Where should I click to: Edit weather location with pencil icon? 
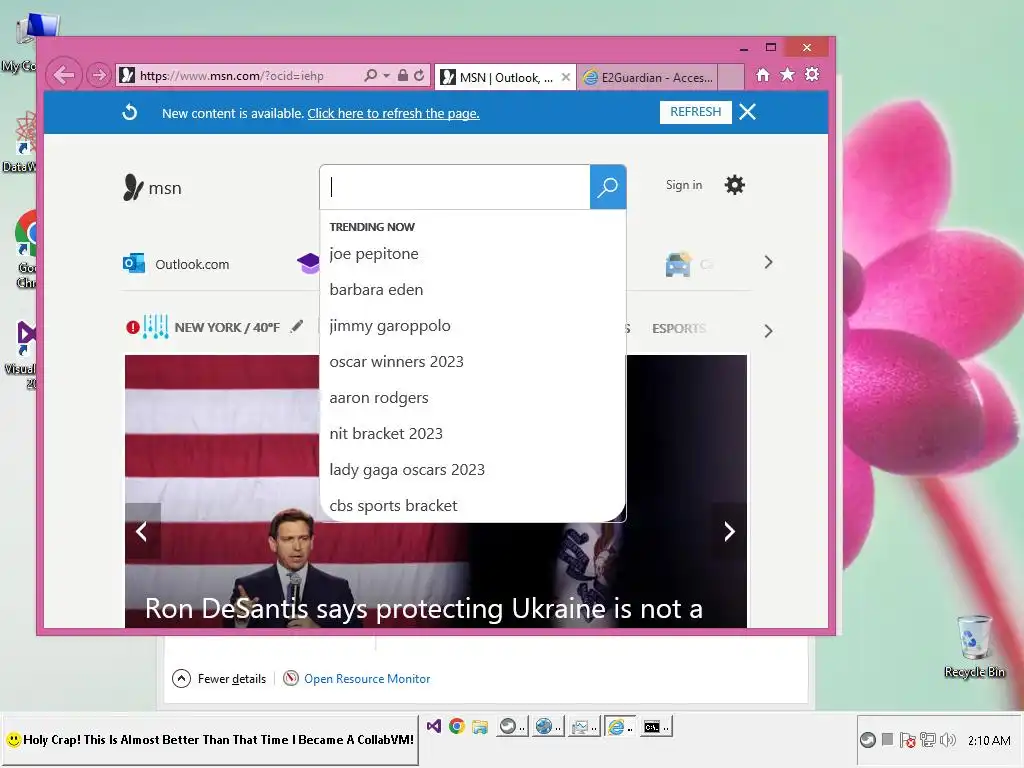297,326
